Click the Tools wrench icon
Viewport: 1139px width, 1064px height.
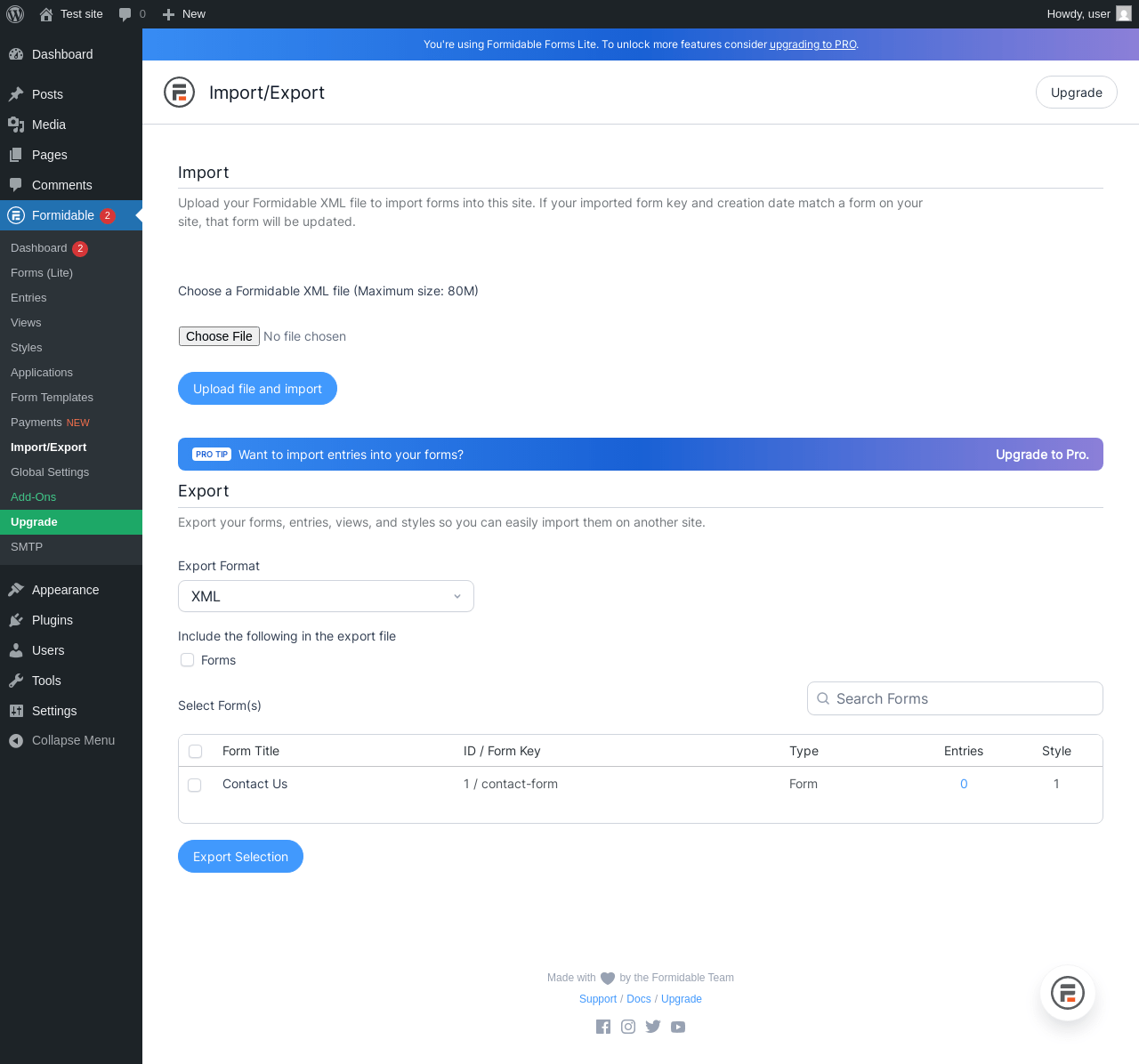[x=16, y=681]
